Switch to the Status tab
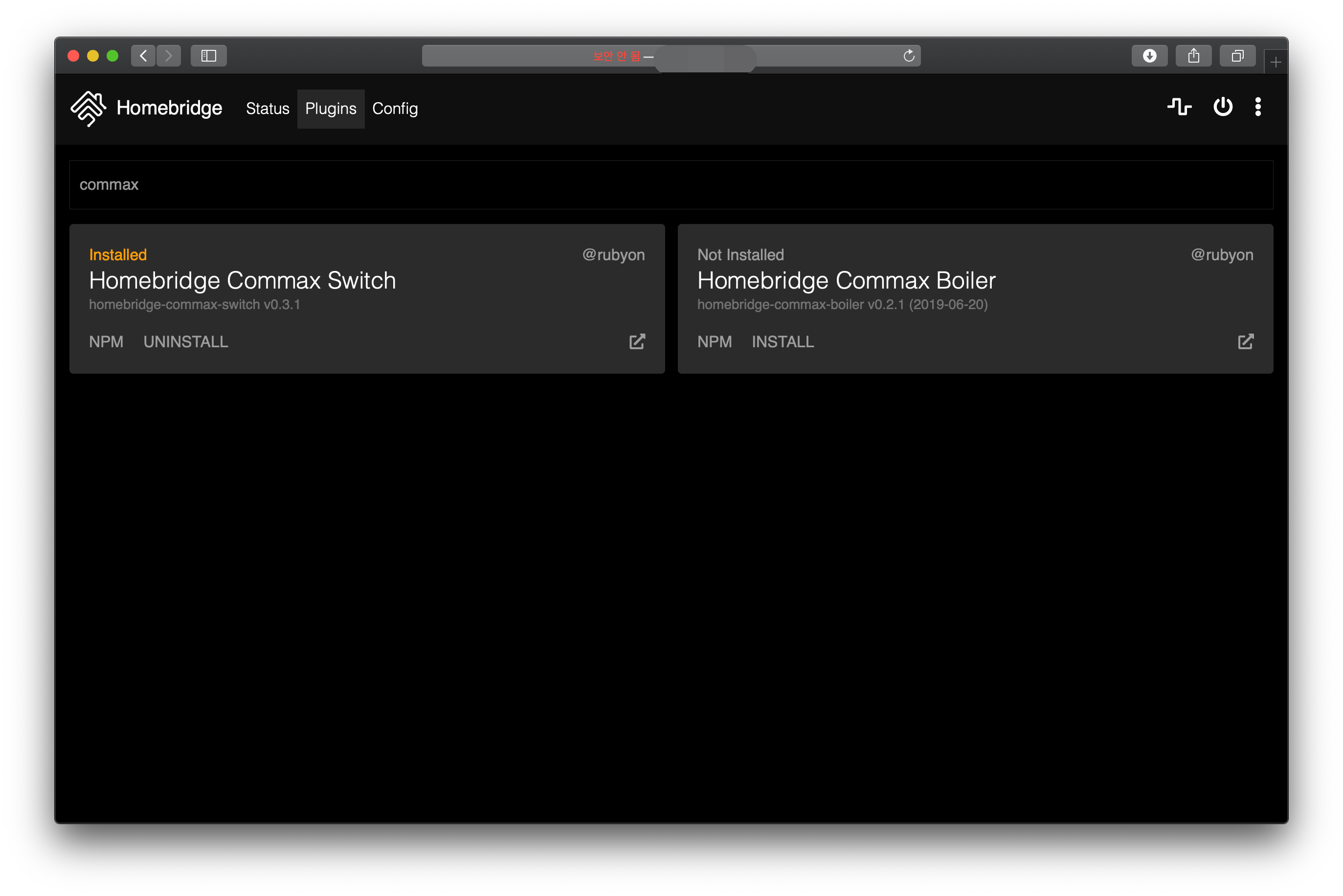Image resolution: width=1343 pixels, height=896 pixels. click(268, 109)
